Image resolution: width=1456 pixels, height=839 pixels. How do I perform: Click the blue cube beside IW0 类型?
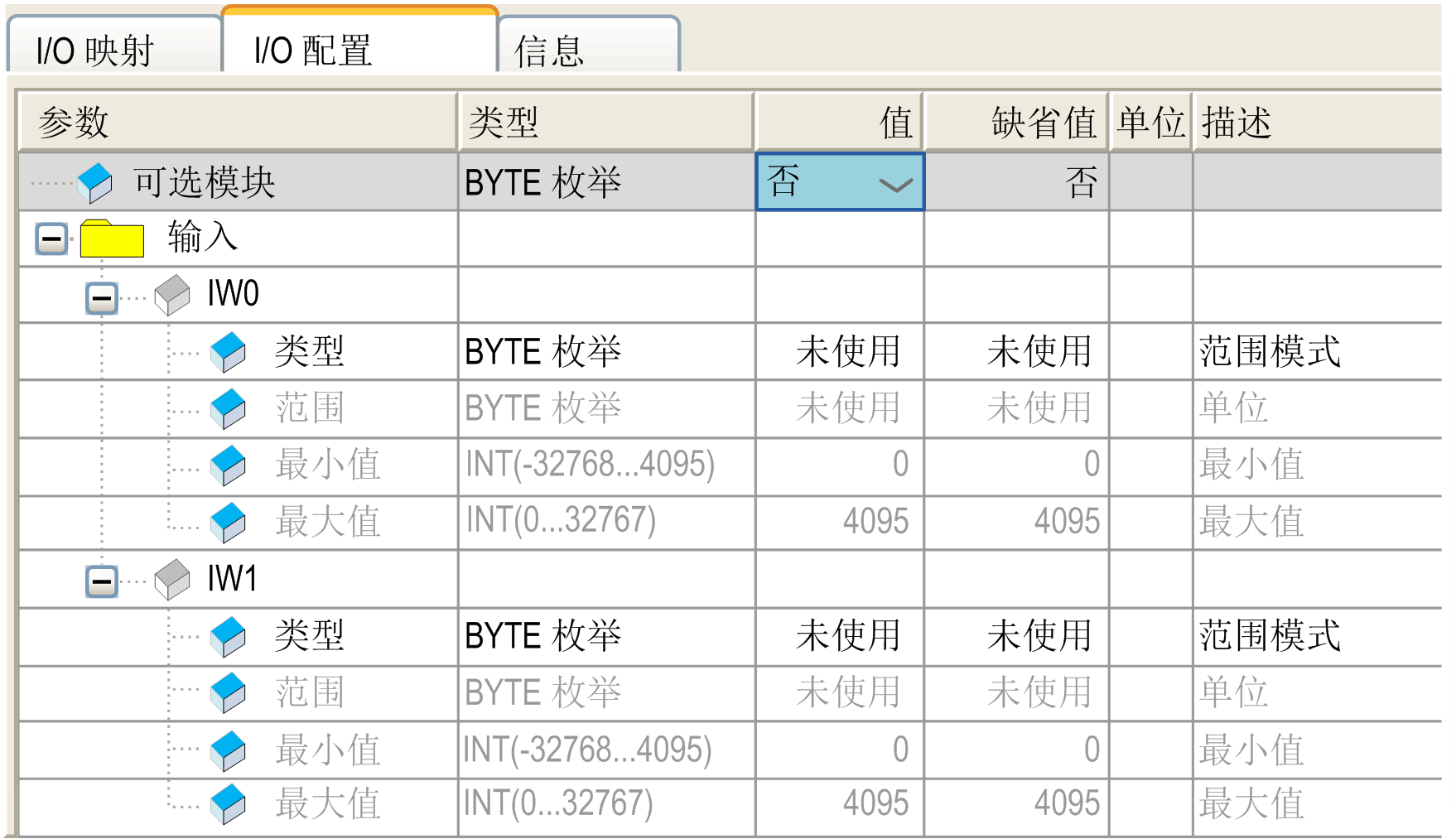coord(228,352)
